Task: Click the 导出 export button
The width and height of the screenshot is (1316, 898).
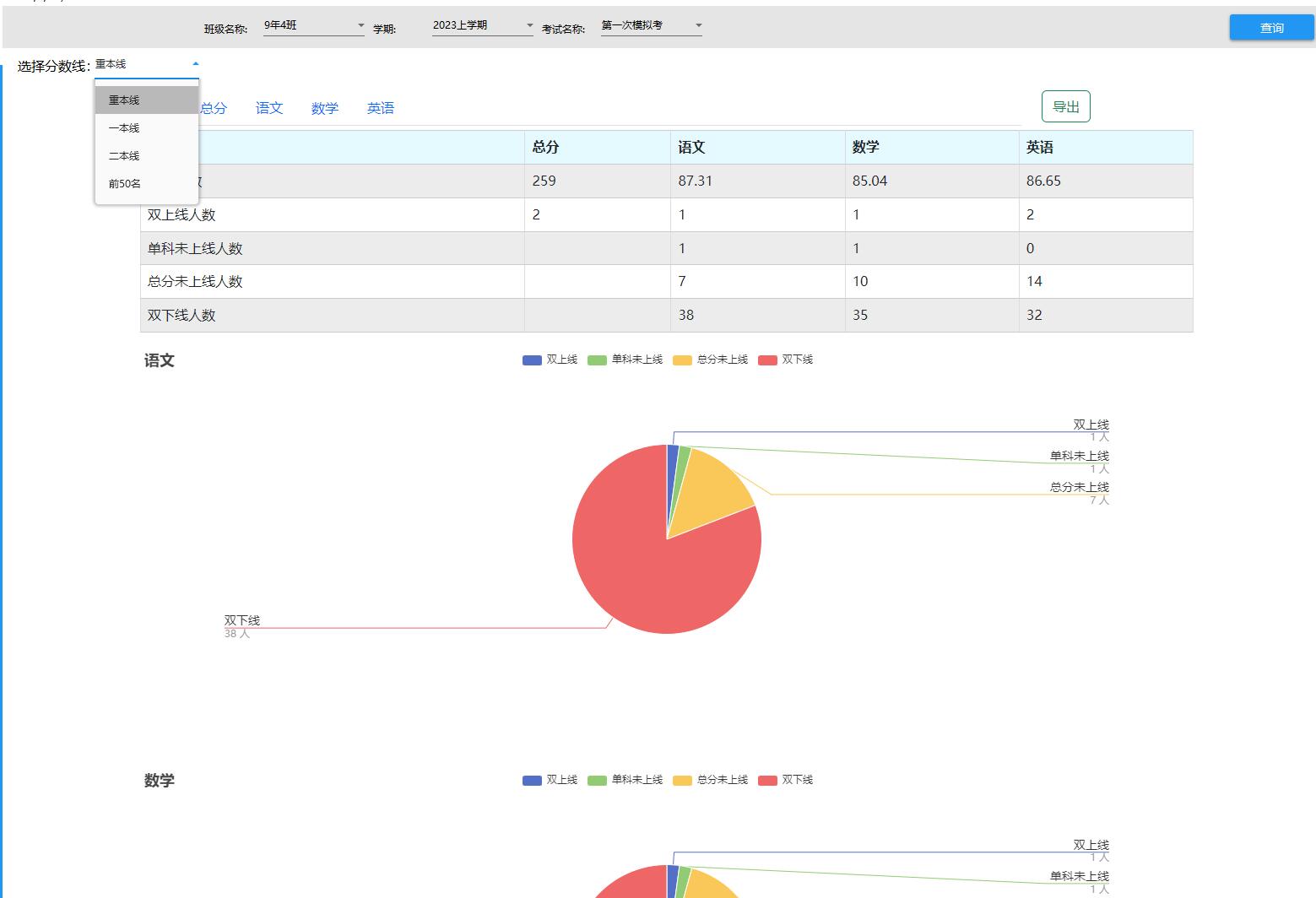Action: click(1066, 106)
